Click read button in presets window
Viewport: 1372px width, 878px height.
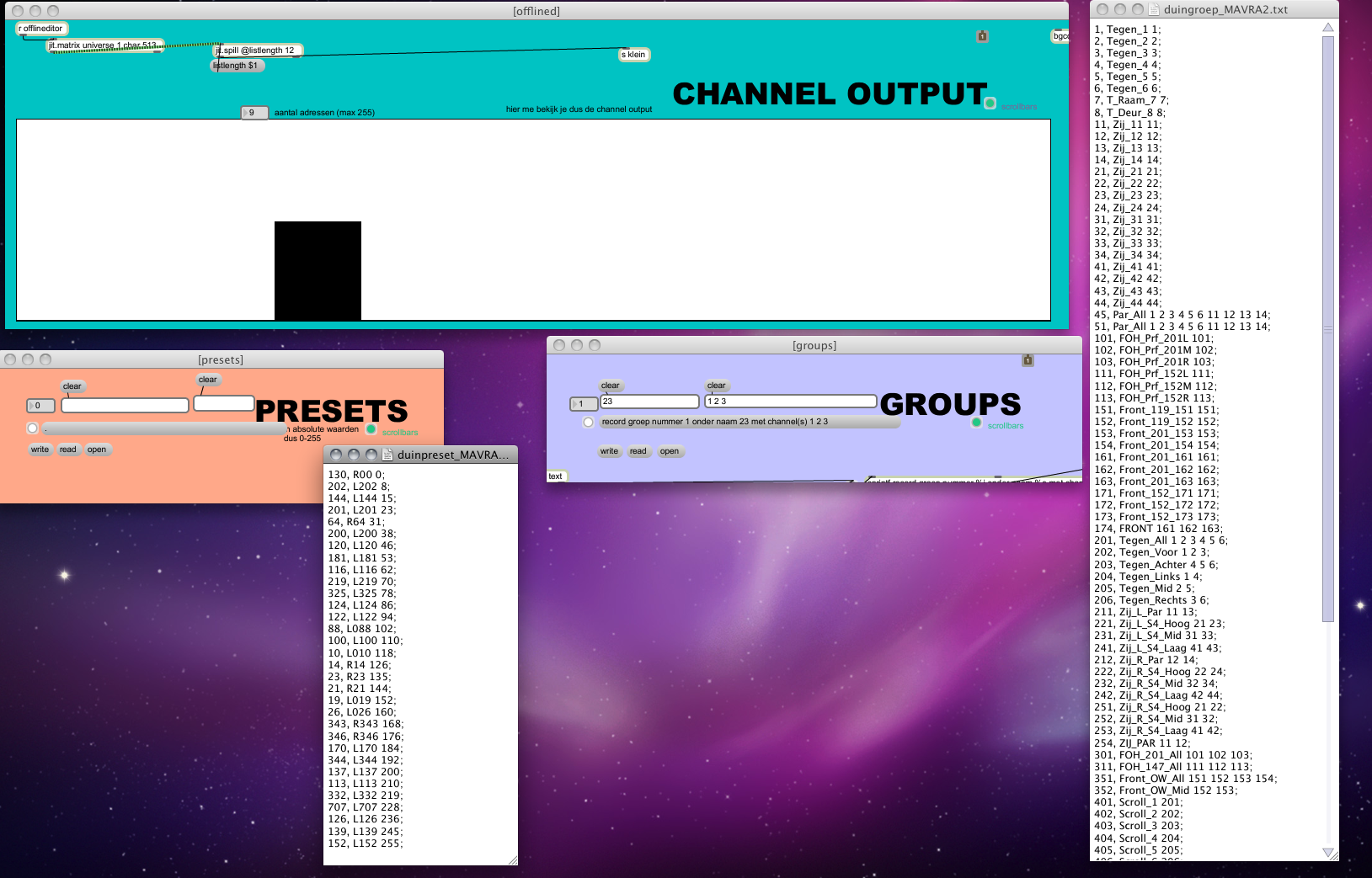[68, 450]
